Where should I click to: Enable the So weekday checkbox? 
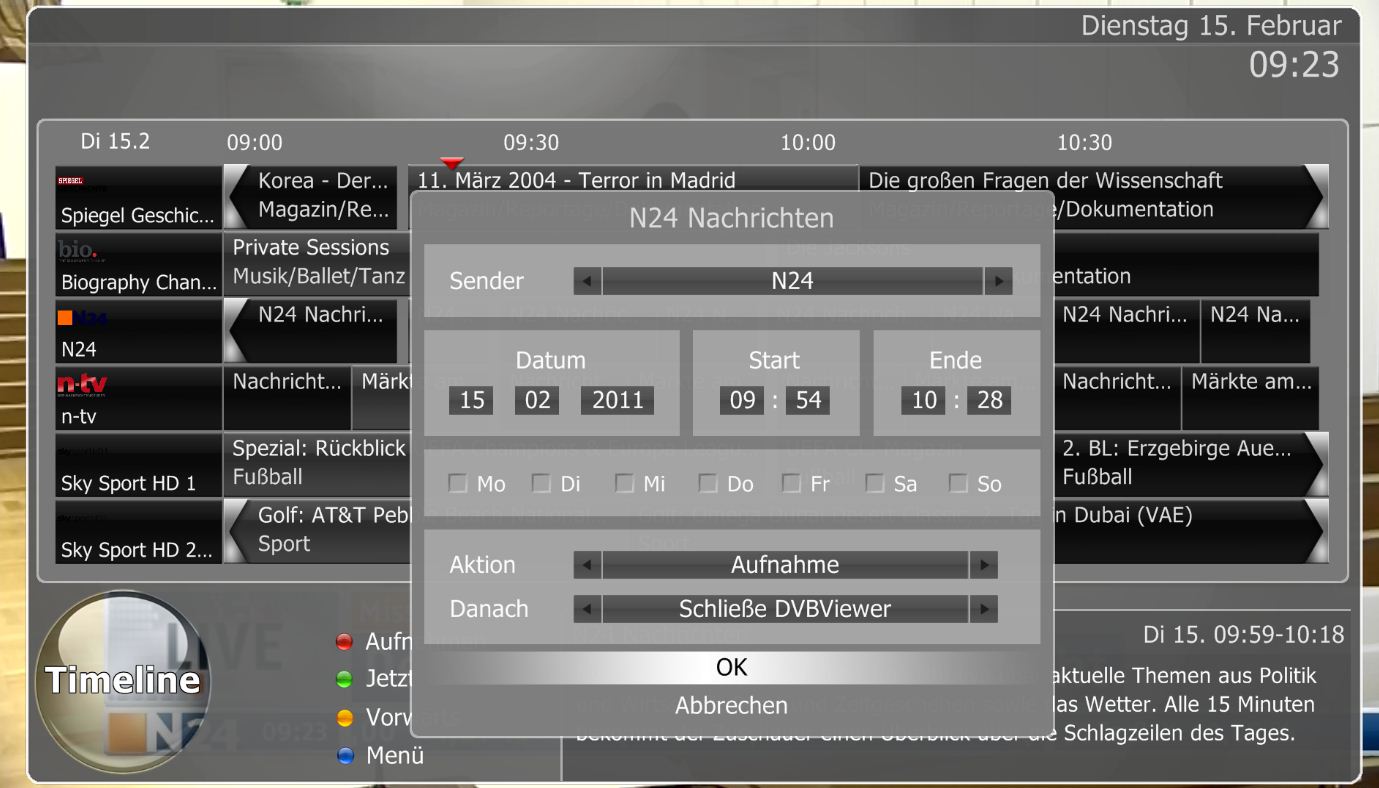[x=958, y=484]
